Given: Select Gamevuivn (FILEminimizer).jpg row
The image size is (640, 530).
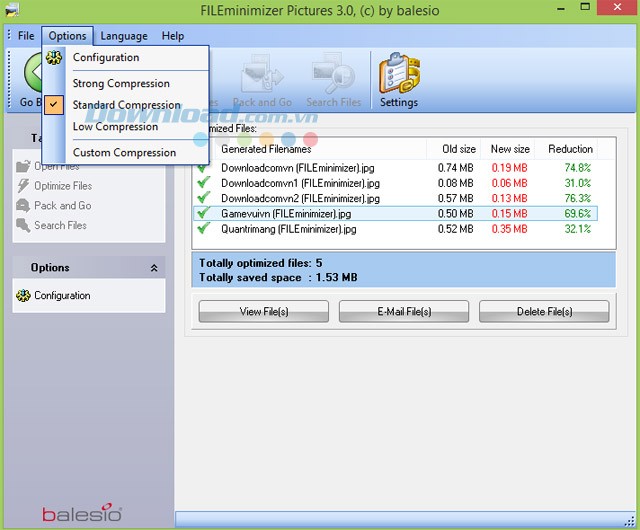Looking at the screenshot, I should pos(395,214).
